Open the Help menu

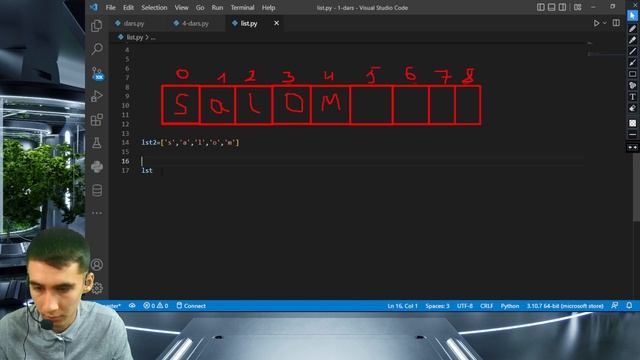click(x=268, y=8)
